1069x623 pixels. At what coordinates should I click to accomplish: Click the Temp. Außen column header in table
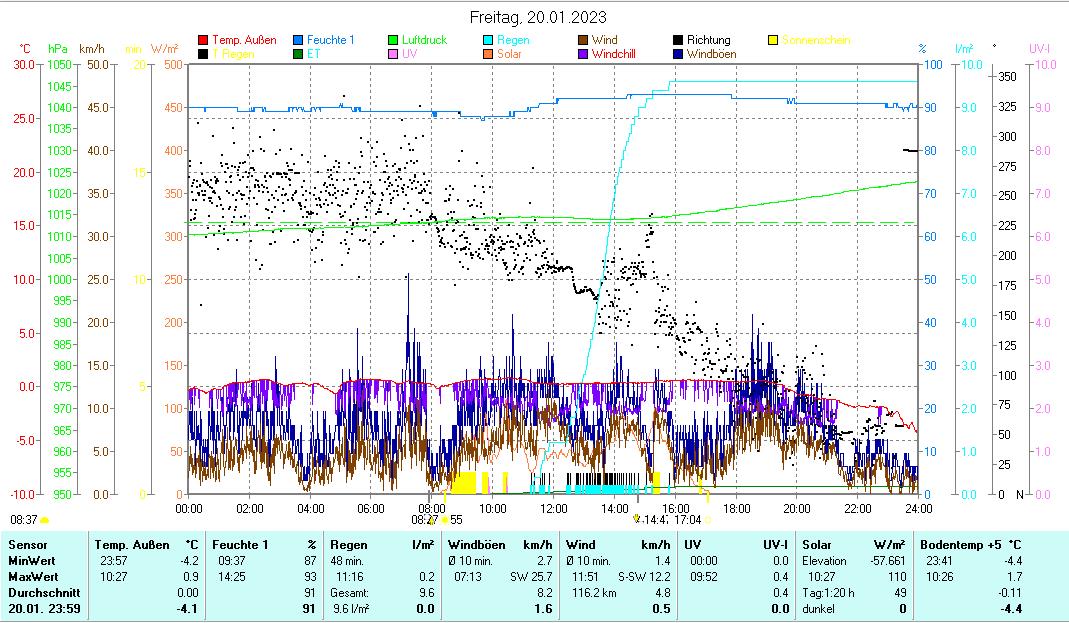point(125,544)
